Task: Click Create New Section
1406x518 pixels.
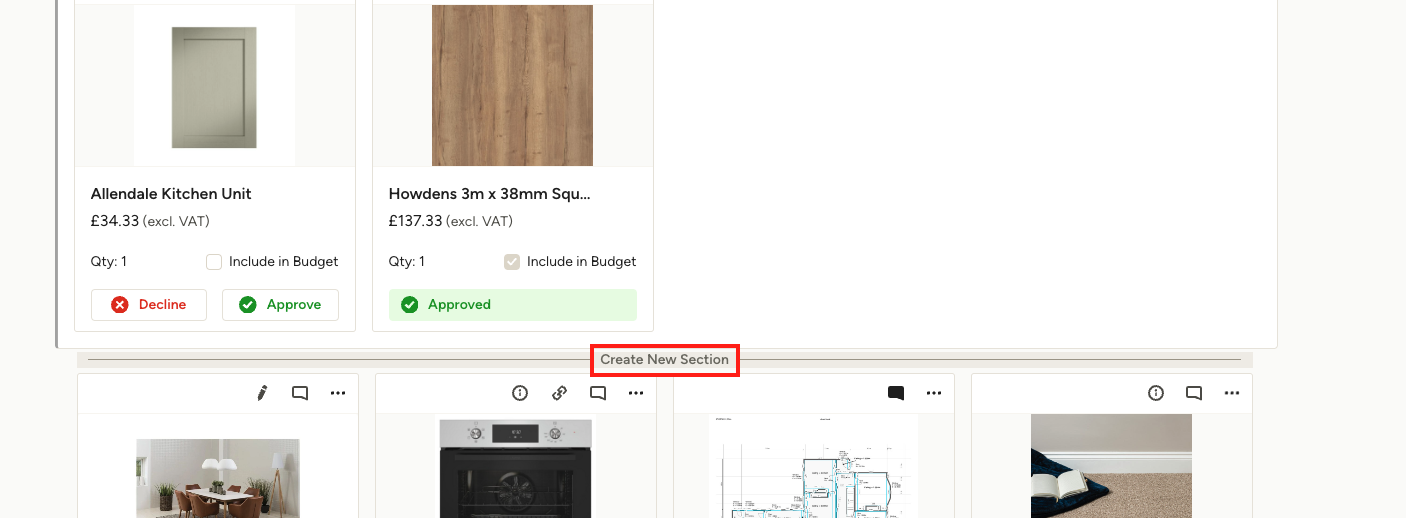Action: click(665, 359)
